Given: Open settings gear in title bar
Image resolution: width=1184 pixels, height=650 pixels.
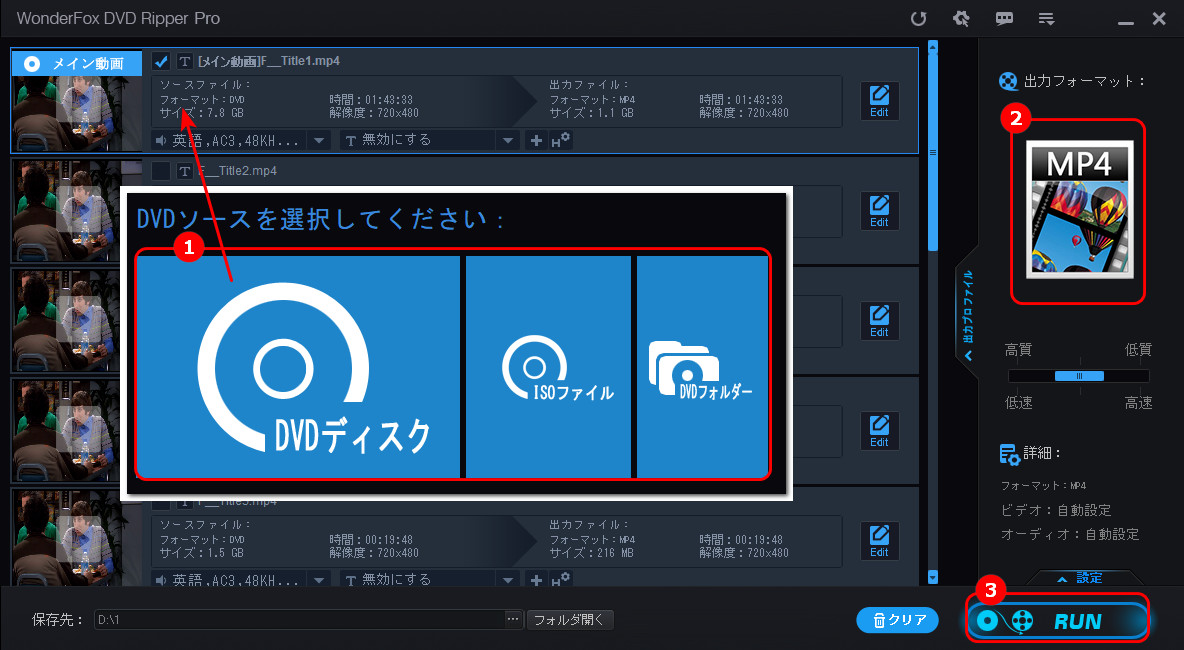Looking at the screenshot, I should (961, 19).
